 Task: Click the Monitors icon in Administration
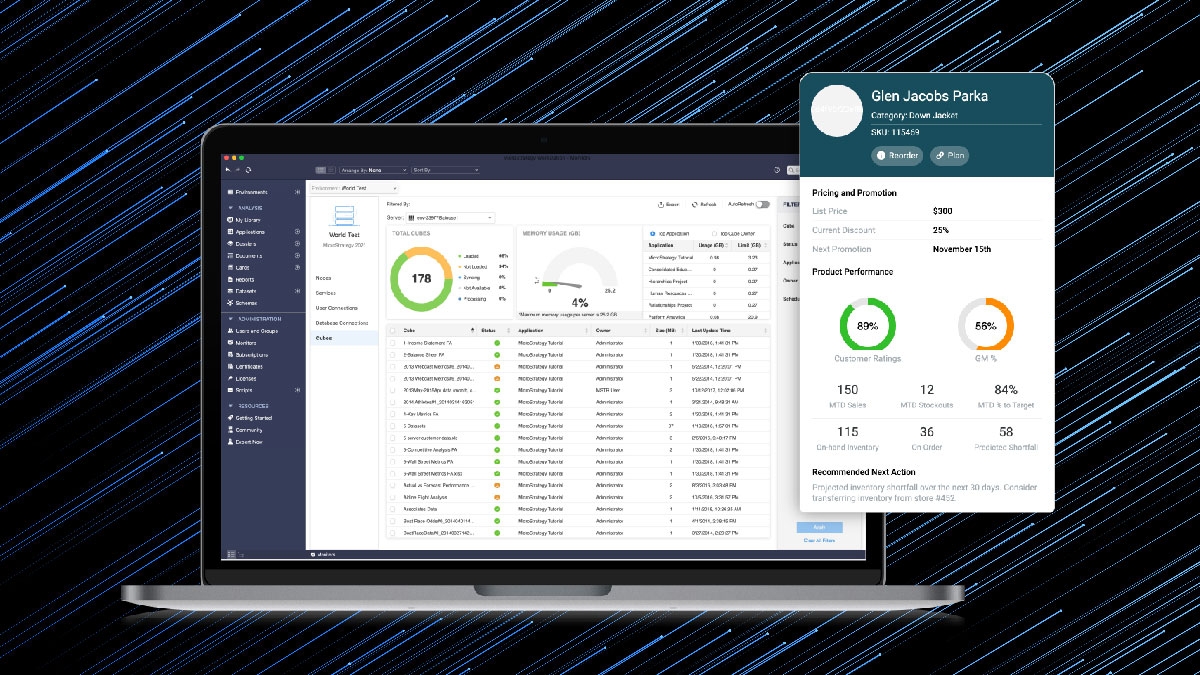coord(230,343)
